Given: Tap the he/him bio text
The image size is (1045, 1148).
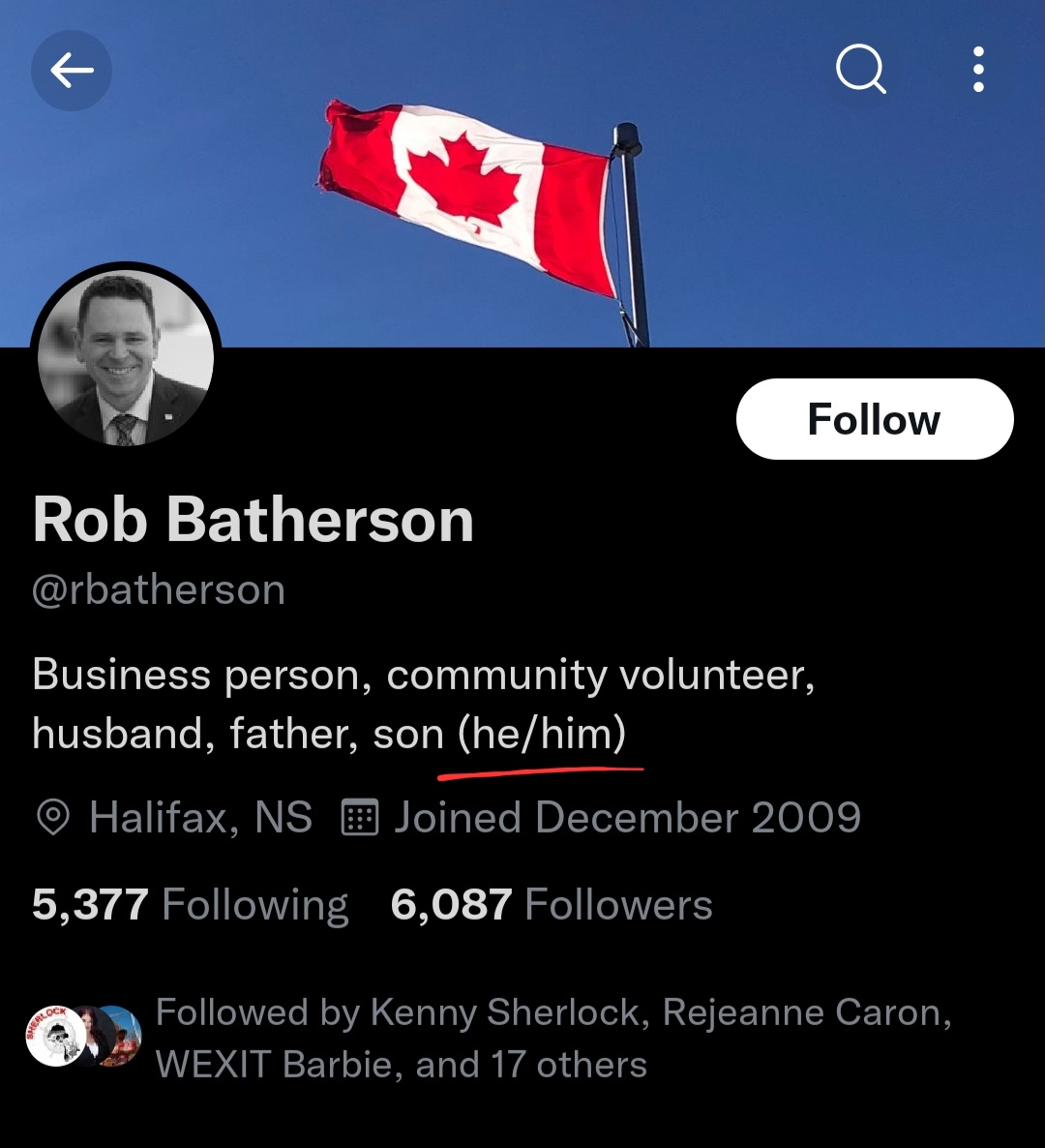Looking at the screenshot, I should (542, 734).
